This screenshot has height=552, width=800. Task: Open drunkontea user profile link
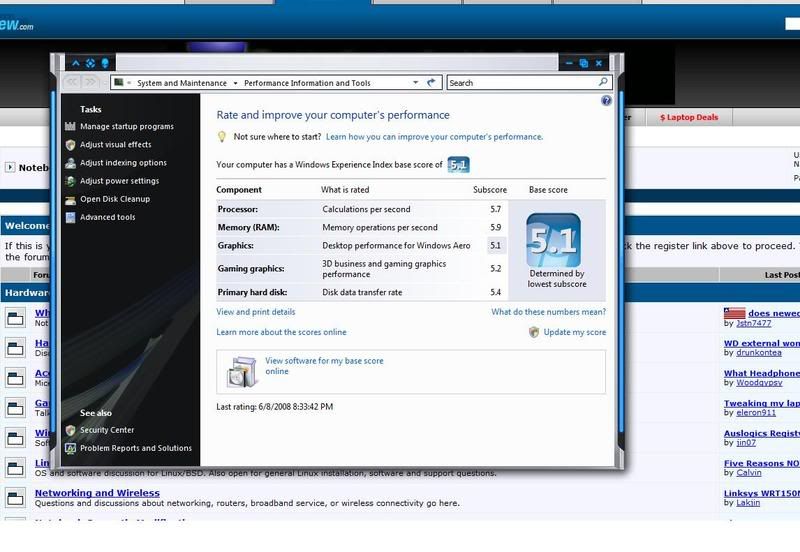pos(759,353)
